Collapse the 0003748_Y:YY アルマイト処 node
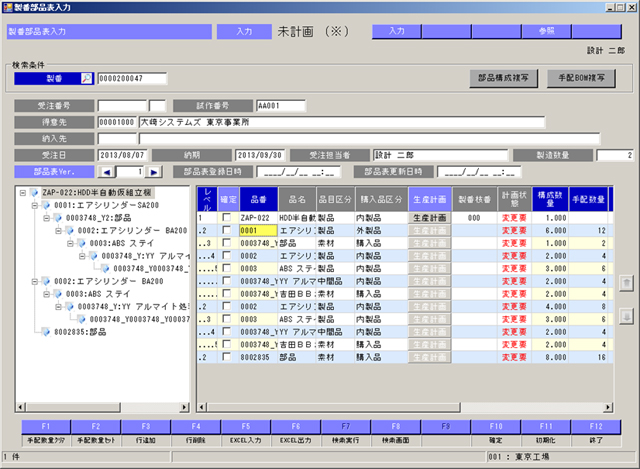The height and width of the screenshot is (469, 640). 58,307
